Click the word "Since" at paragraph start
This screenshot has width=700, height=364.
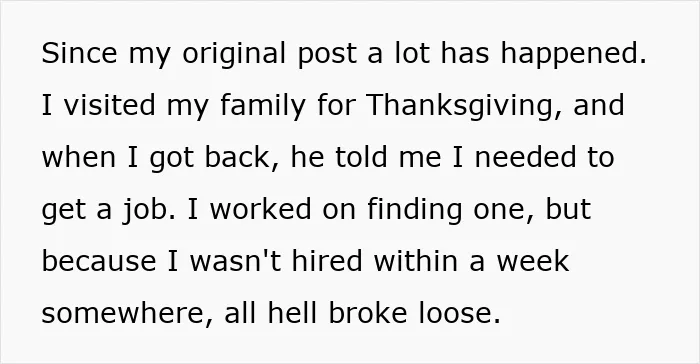point(79,53)
